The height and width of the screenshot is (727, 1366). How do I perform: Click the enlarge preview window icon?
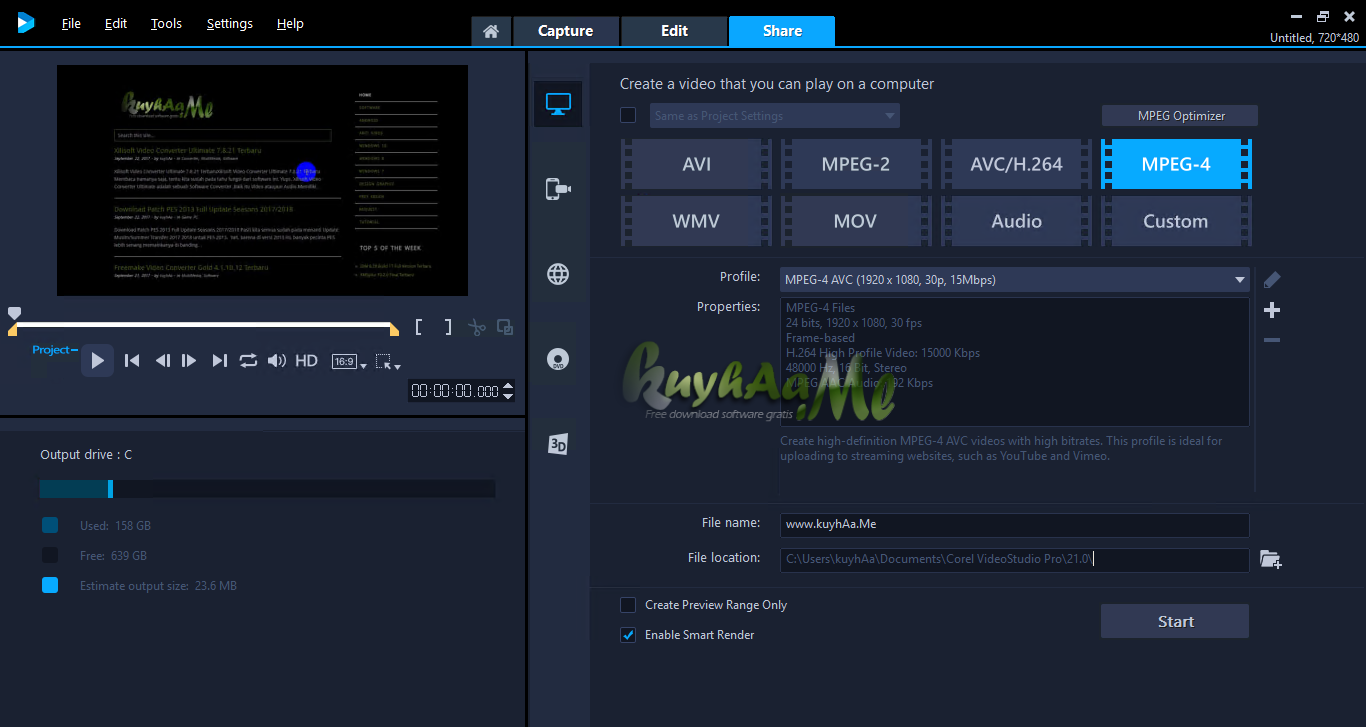(505, 327)
